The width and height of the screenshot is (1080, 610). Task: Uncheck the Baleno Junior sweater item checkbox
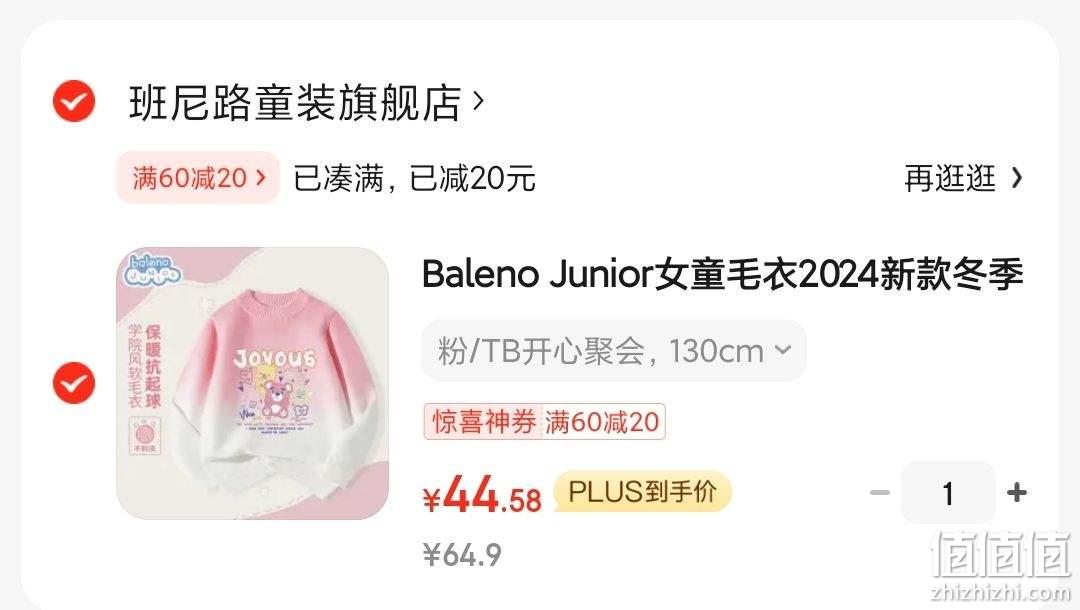(x=74, y=383)
